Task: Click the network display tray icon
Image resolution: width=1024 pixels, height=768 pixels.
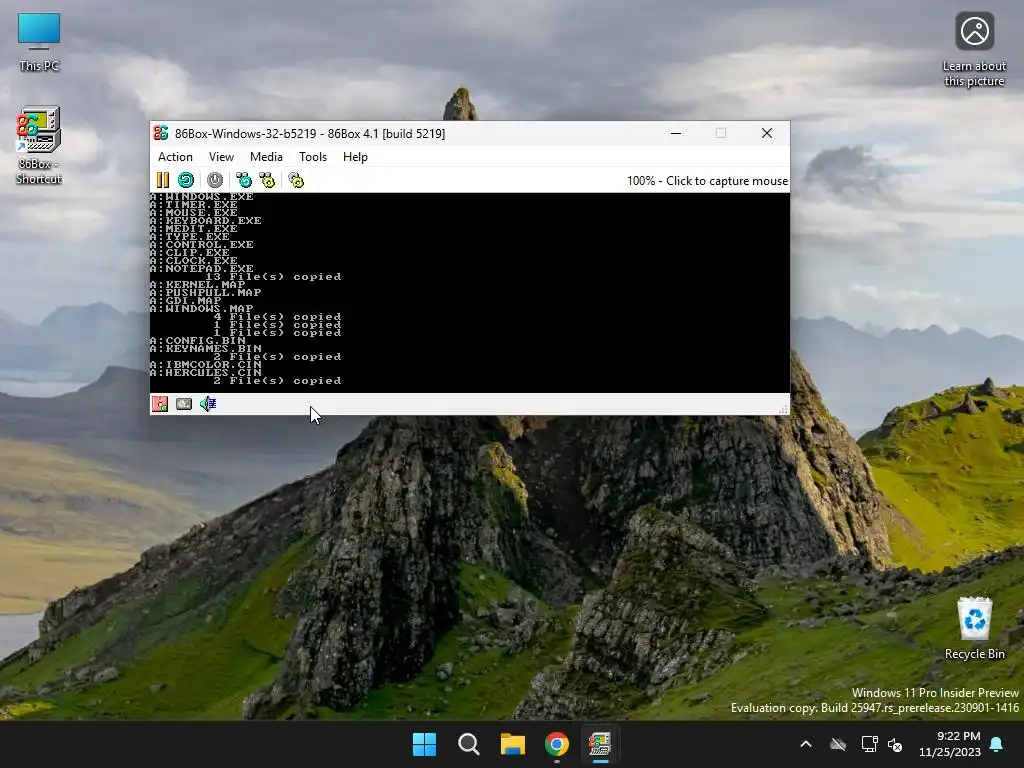Action: 869,744
